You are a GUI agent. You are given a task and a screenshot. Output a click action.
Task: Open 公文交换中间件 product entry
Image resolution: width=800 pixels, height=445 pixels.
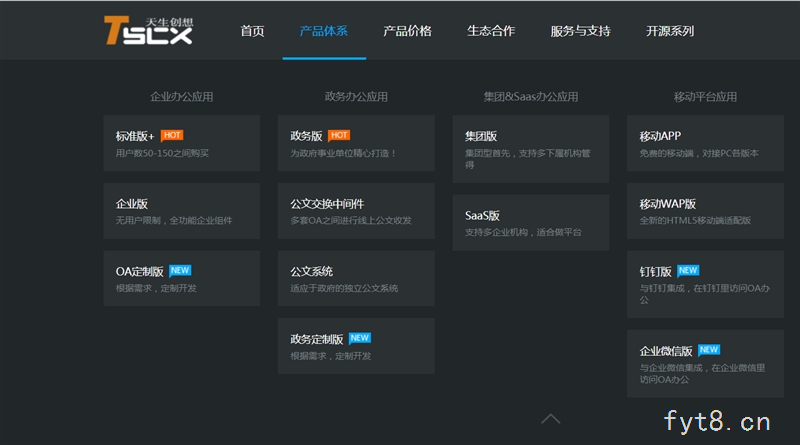click(x=356, y=211)
